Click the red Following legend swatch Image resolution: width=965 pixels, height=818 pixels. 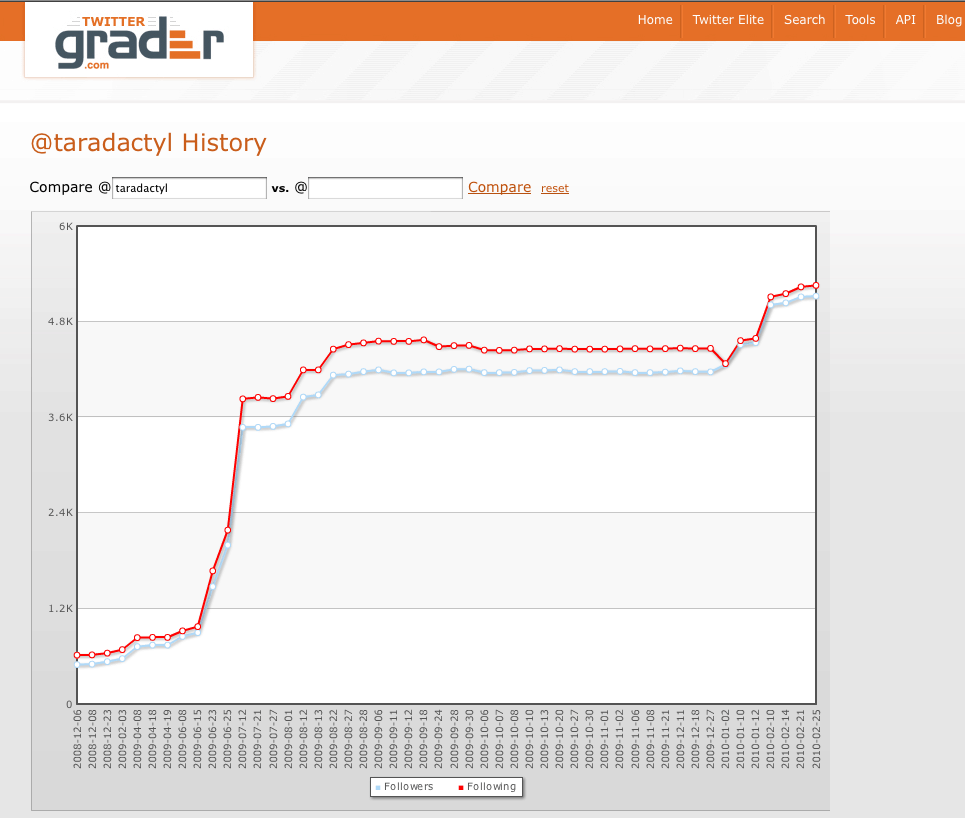[461, 788]
